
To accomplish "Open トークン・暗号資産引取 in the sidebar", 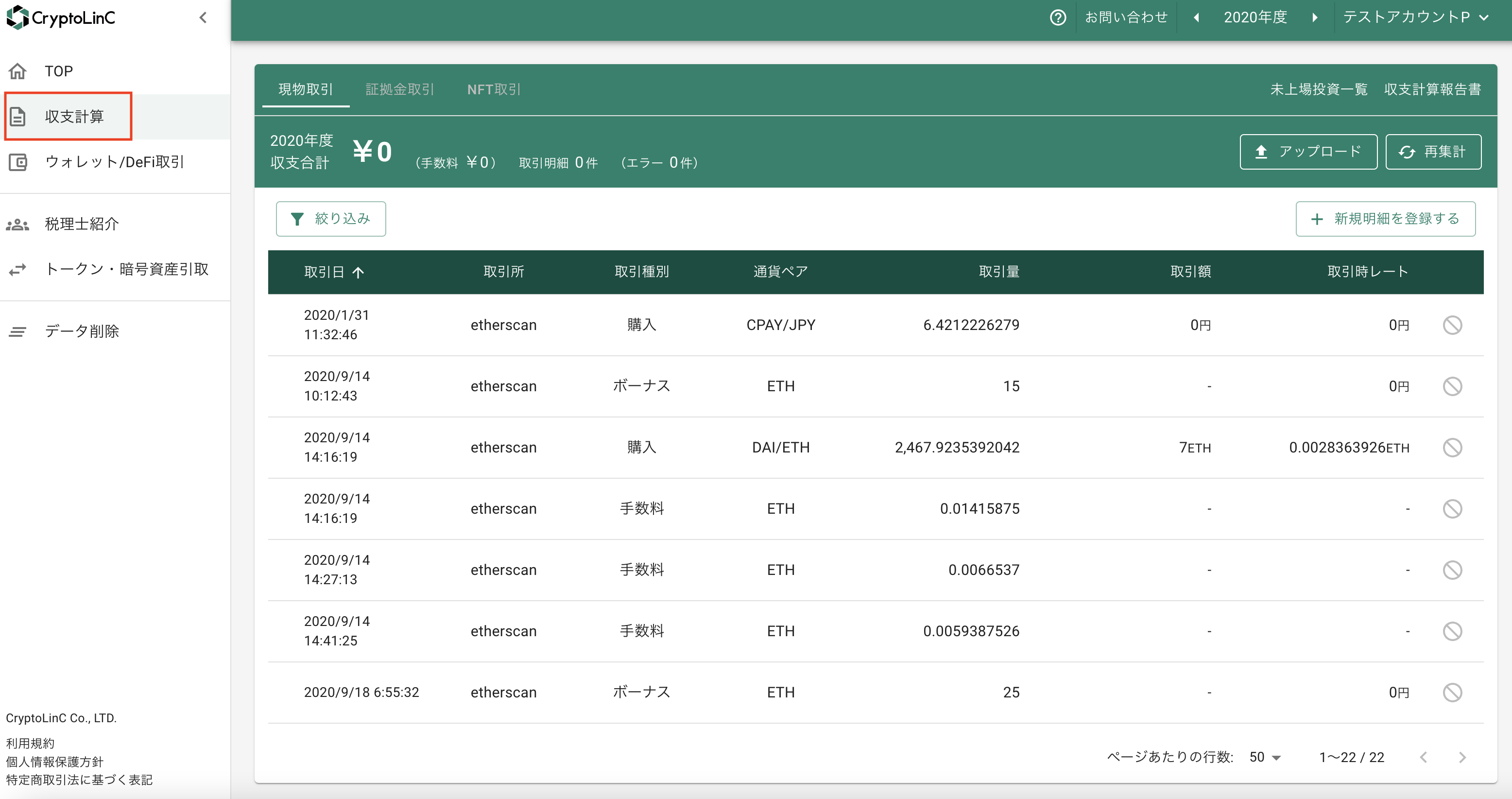I will tap(115, 269).
